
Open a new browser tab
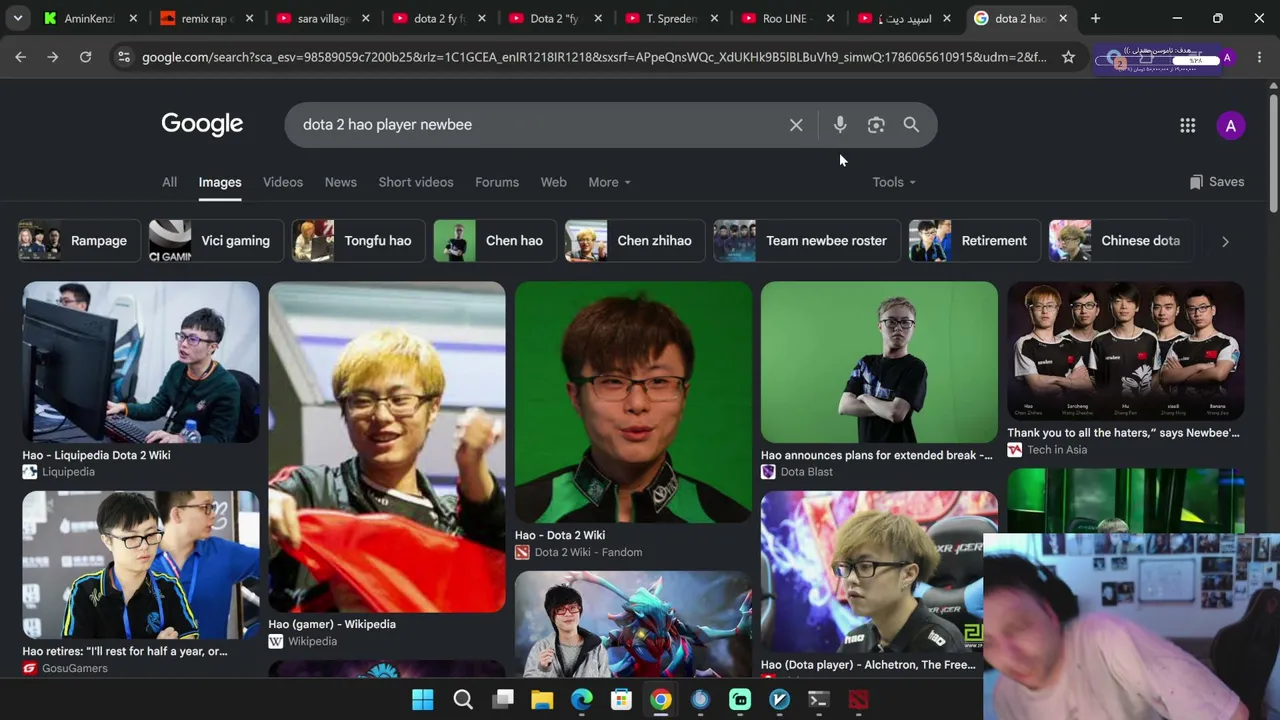1095,18
